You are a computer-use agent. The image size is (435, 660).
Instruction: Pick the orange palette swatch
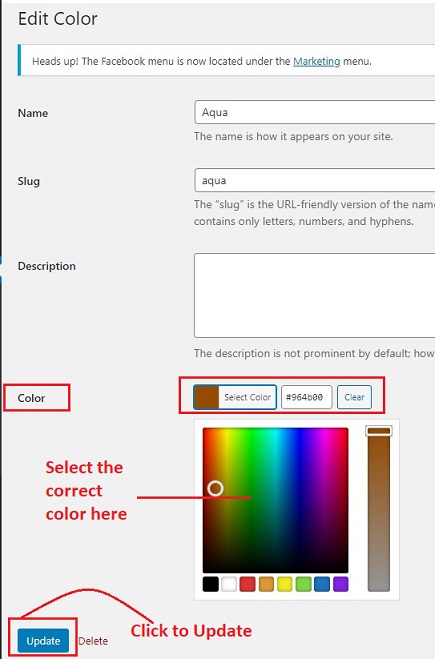click(266, 584)
